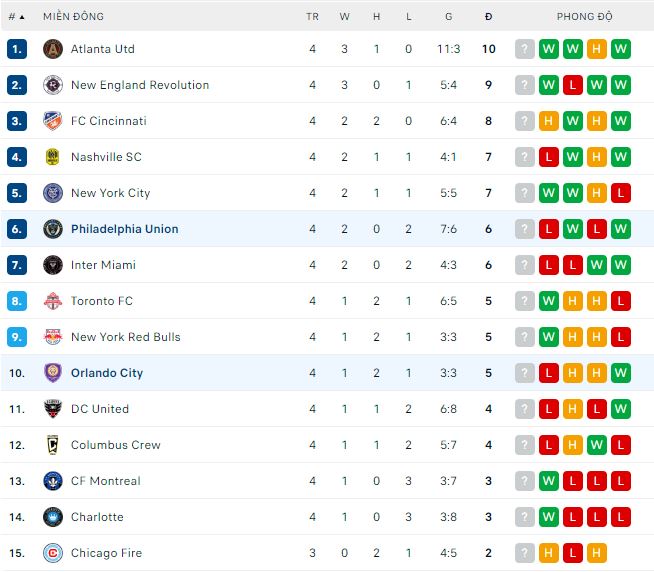Click Chicago Fire's red L form badge
The height and width of the screenshot is (572, 654).
tap(572, 553)
